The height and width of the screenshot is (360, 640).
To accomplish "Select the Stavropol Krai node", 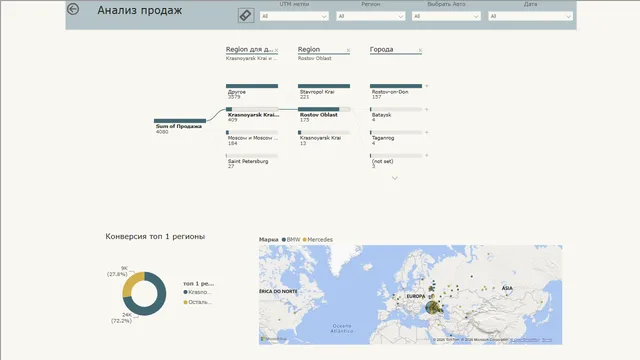I will point(324,91).
